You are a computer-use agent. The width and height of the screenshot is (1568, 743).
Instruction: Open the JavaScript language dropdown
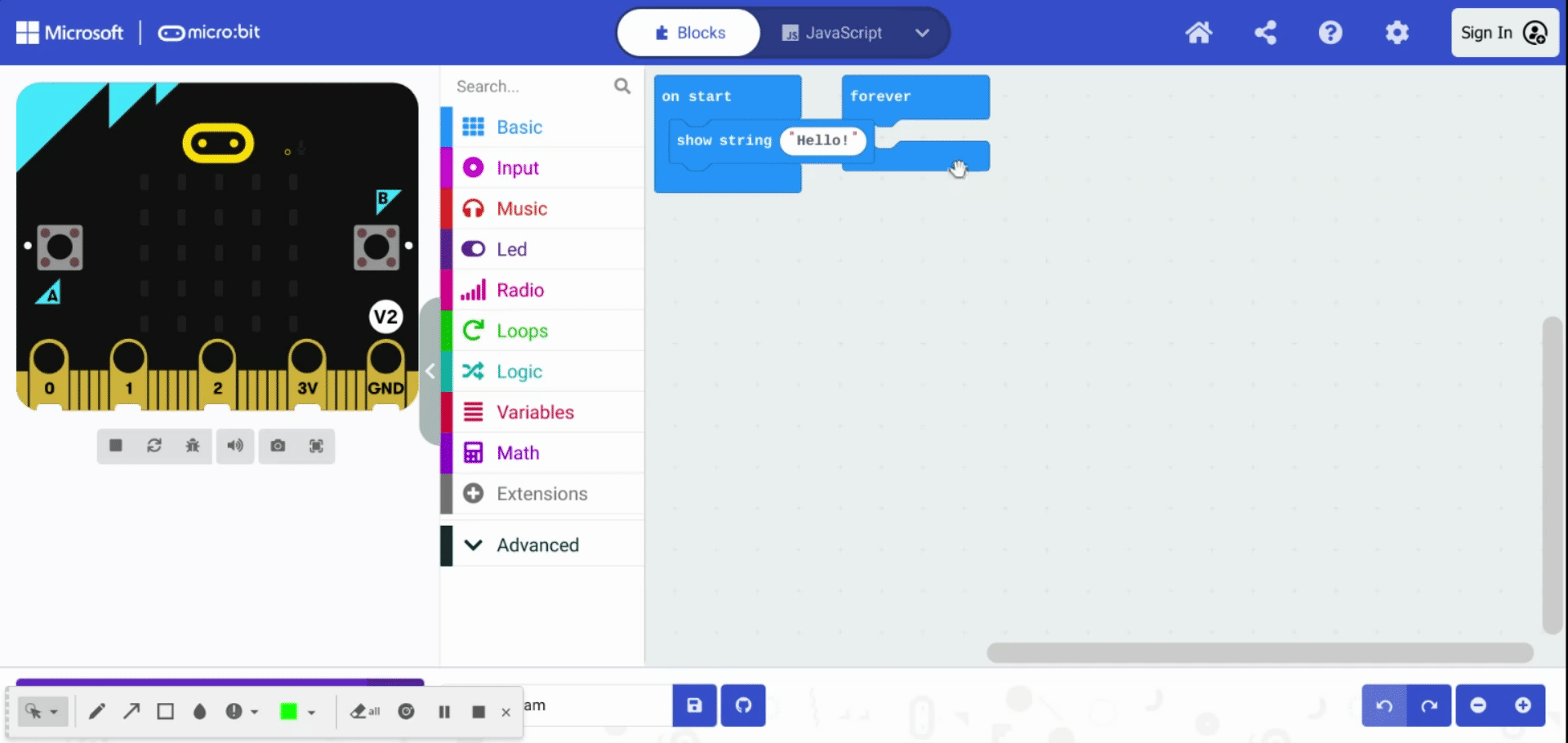click(922, 33)
